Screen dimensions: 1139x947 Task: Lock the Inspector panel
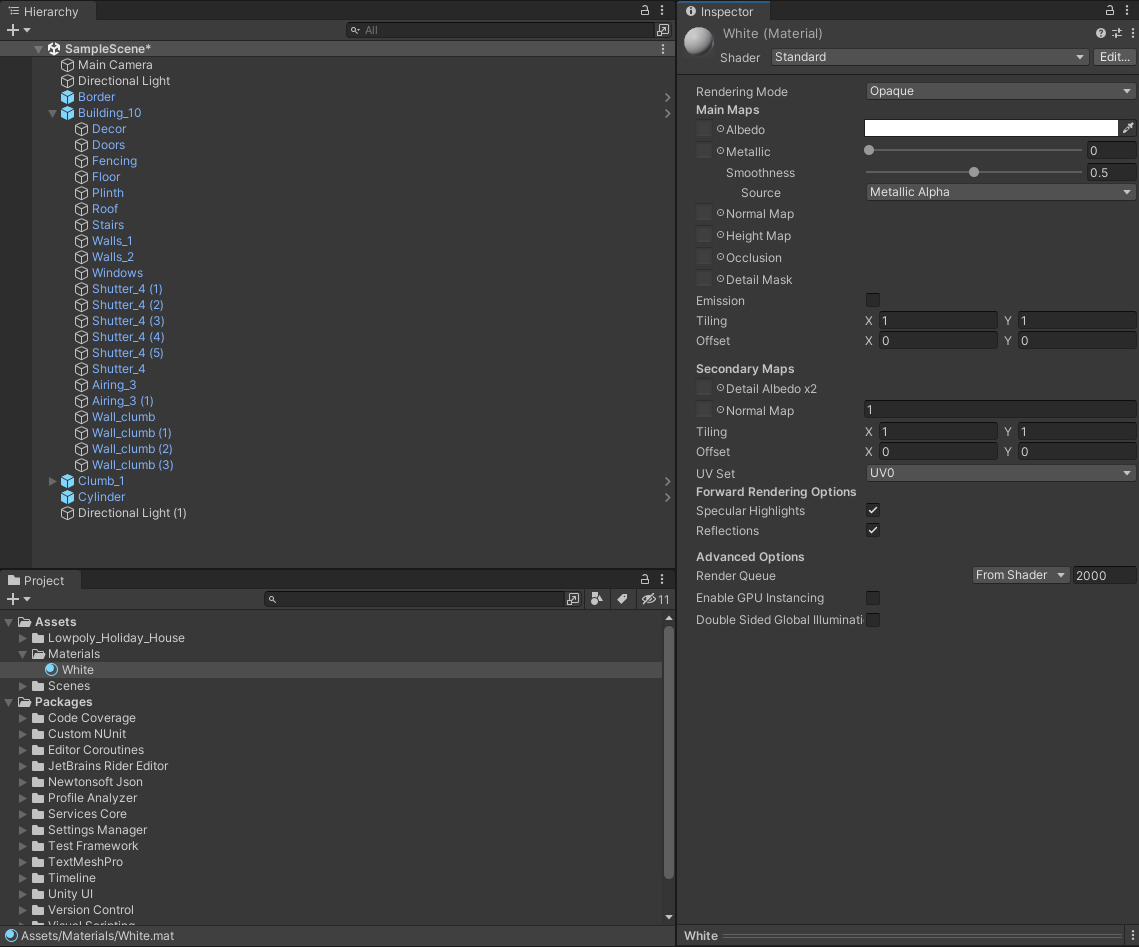click(x=1111, y=11)
